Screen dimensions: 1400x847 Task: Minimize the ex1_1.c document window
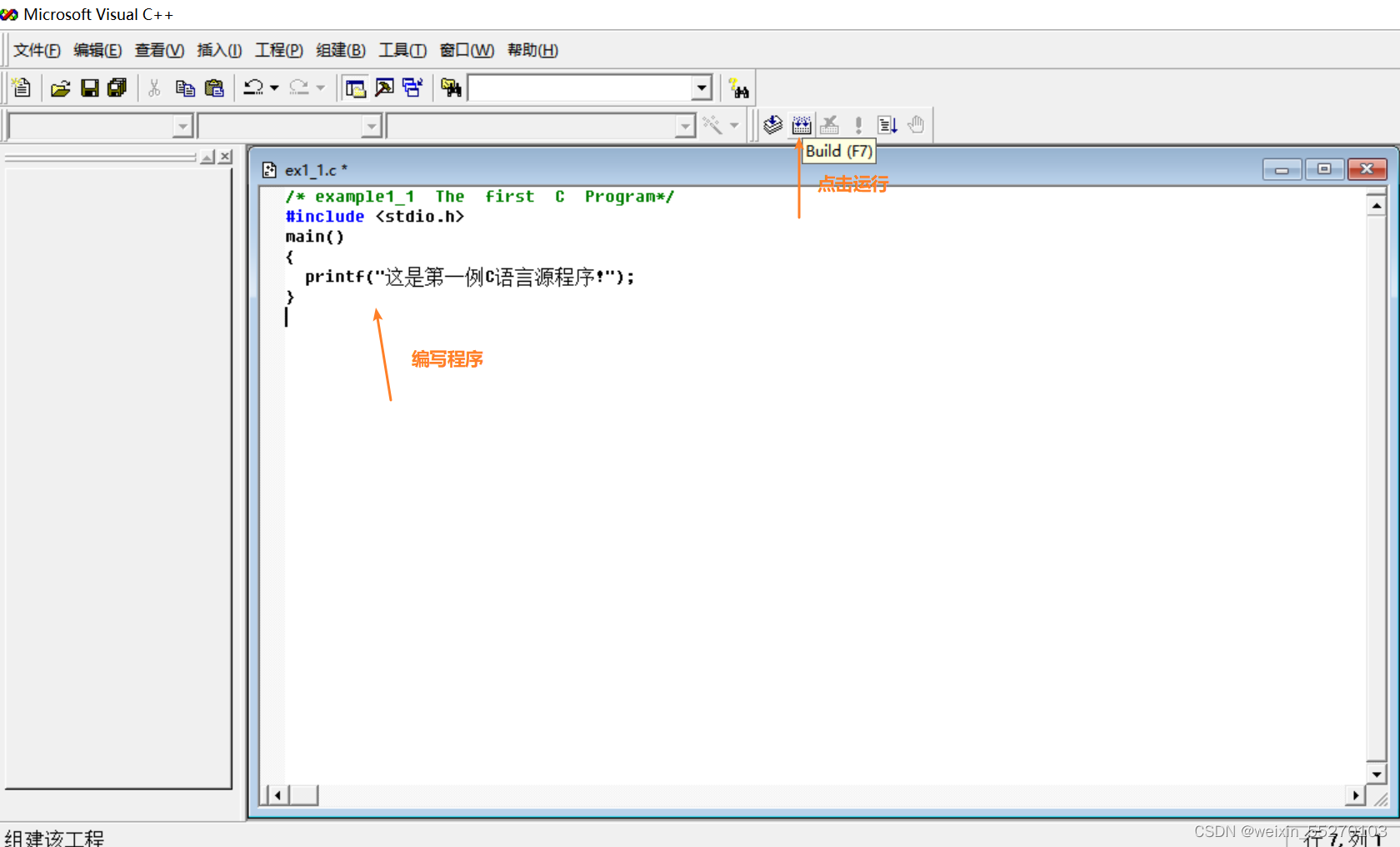[1282, 169]
